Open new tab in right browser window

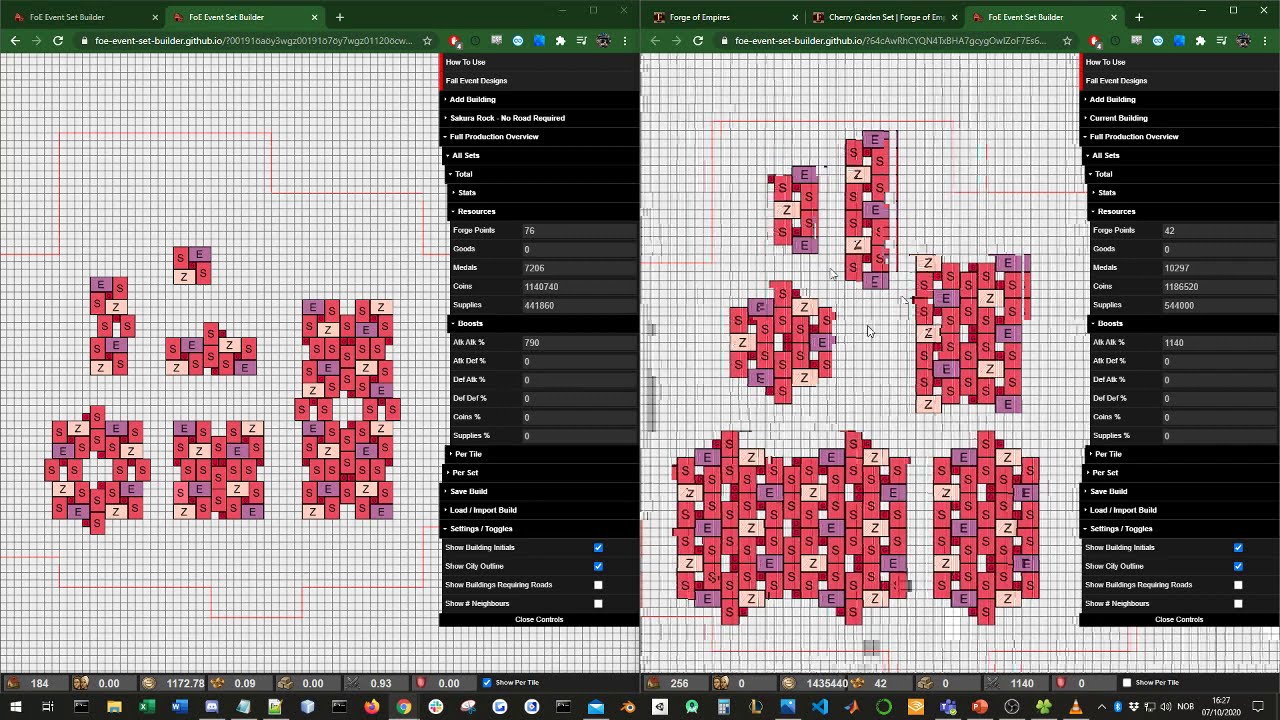pyautogui.click(x=1139, y=17)
